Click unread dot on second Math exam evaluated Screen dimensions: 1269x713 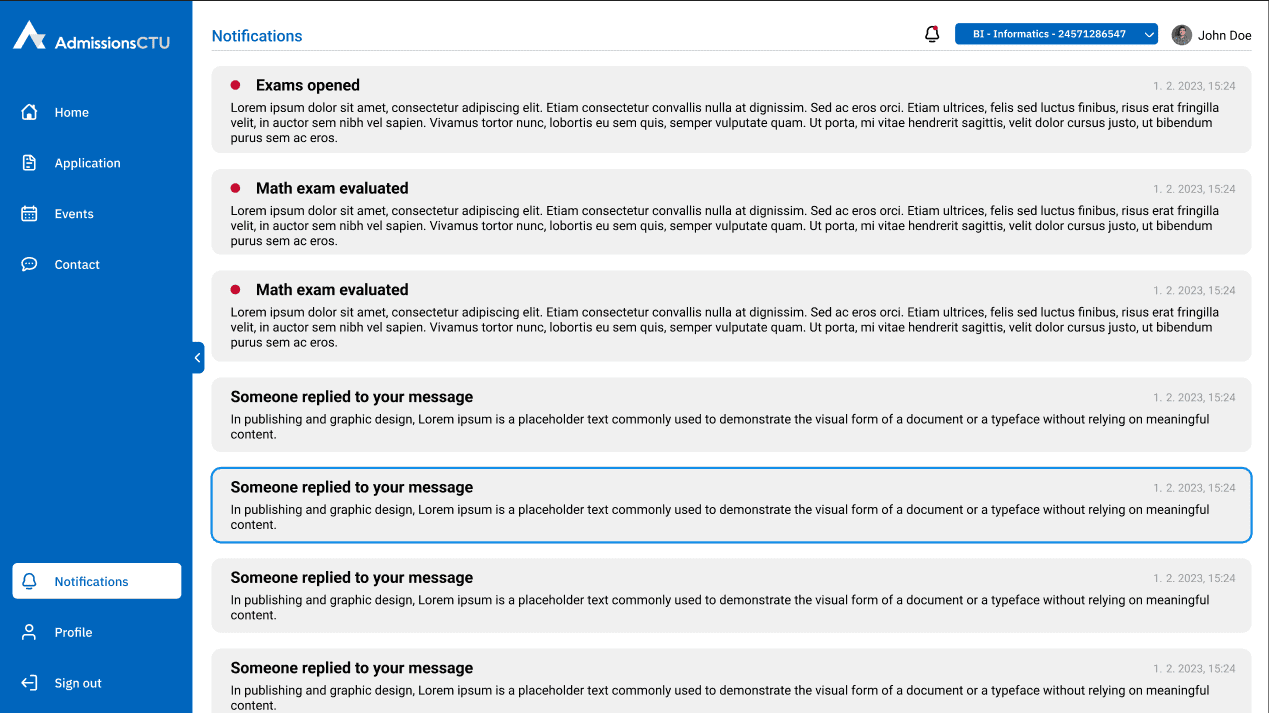[x=236, y=290]
